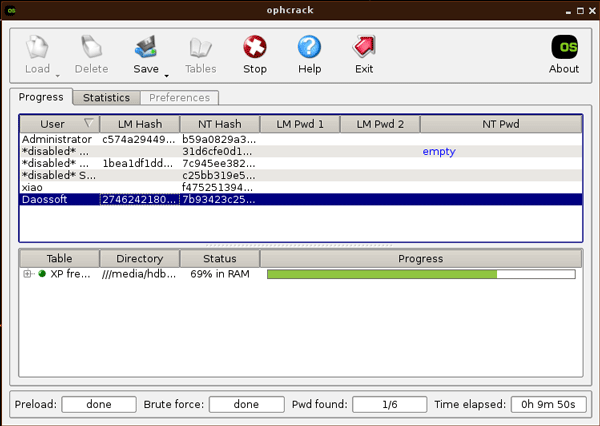Open the About ophcrack icon
Screen dimensions: 600x426
pyautogui.click(x=564, y=48)
